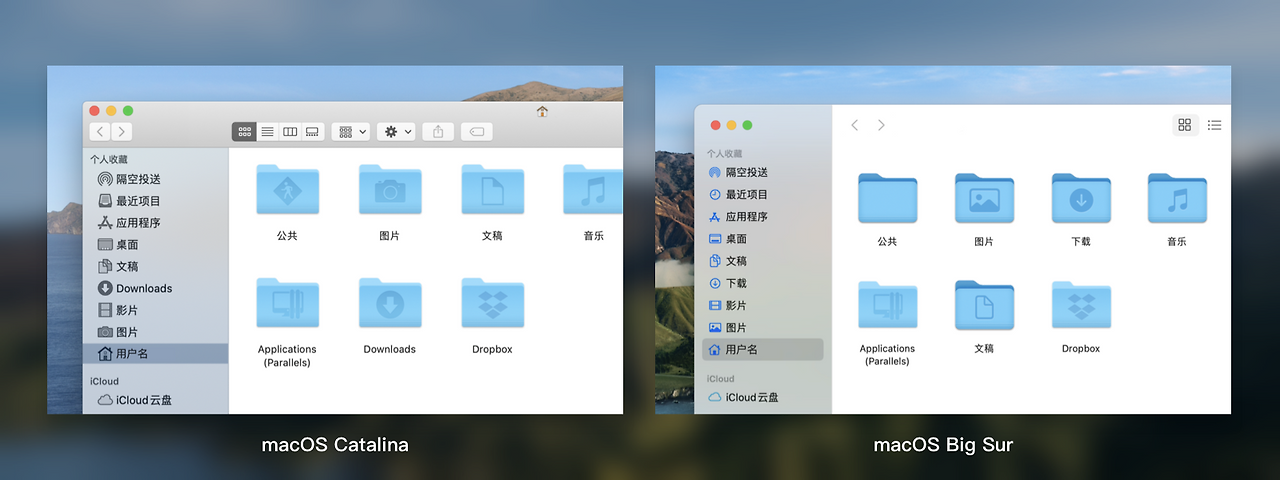Select the 音乐 folder icon in Catalina
Image resolution: width=1280 pixels, height=480 pixels.
(x=593, y=190)
